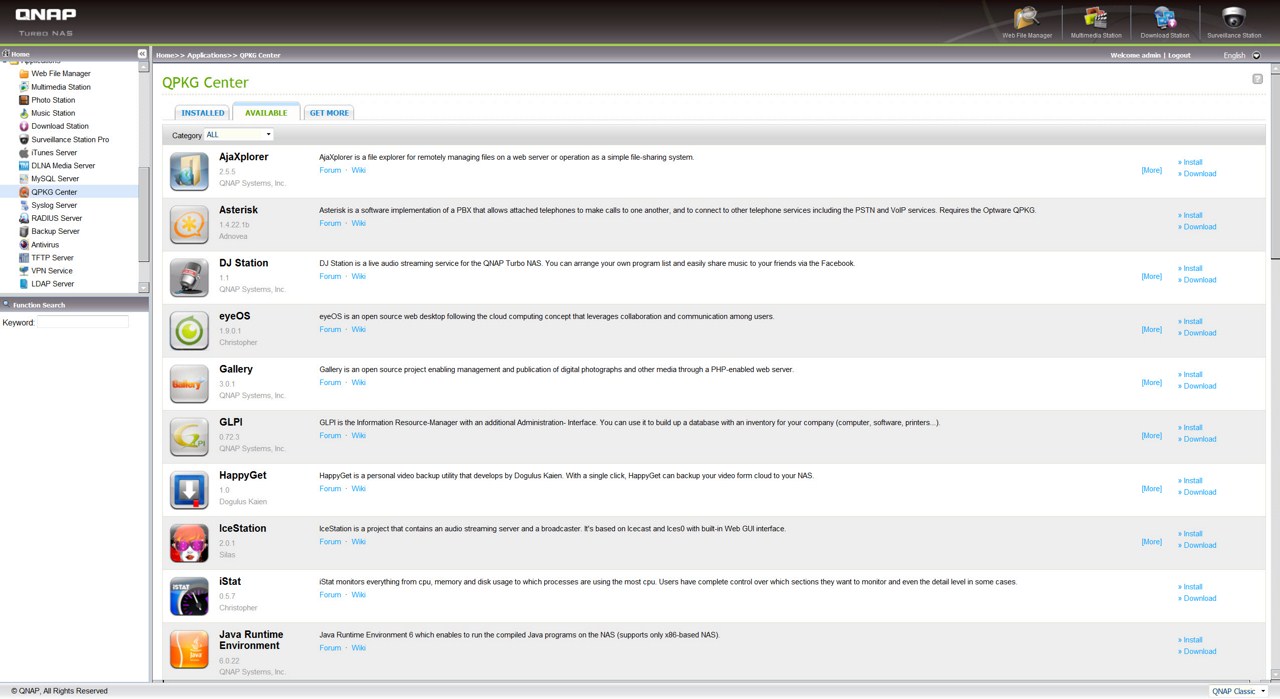Click the Java Runtime Environment icon
Viewport: 1280px width, 699px height.
pyautogui.click(x=189, y=648)
